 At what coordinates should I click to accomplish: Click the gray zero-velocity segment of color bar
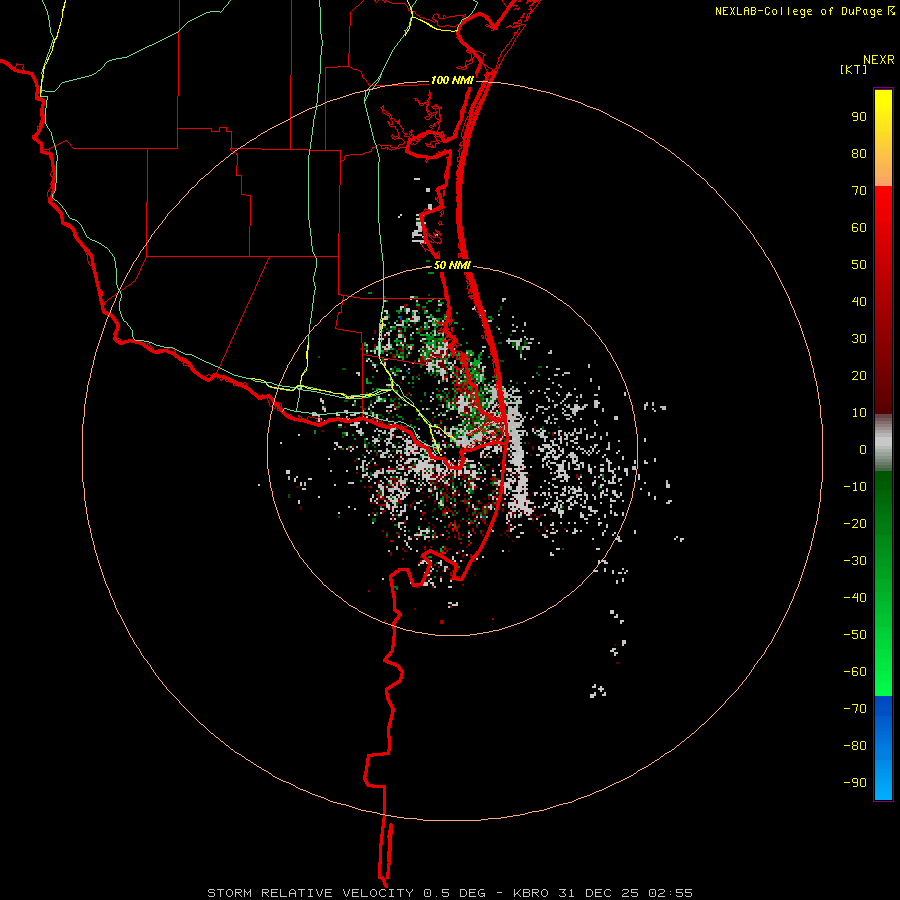[x=883, y=442]
